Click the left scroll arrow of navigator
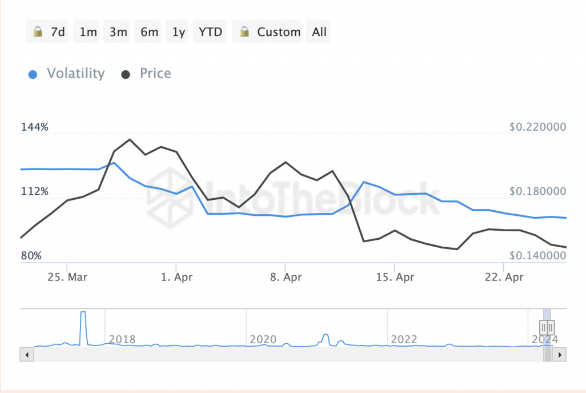The image size is (586, 393). click(27, 355)
